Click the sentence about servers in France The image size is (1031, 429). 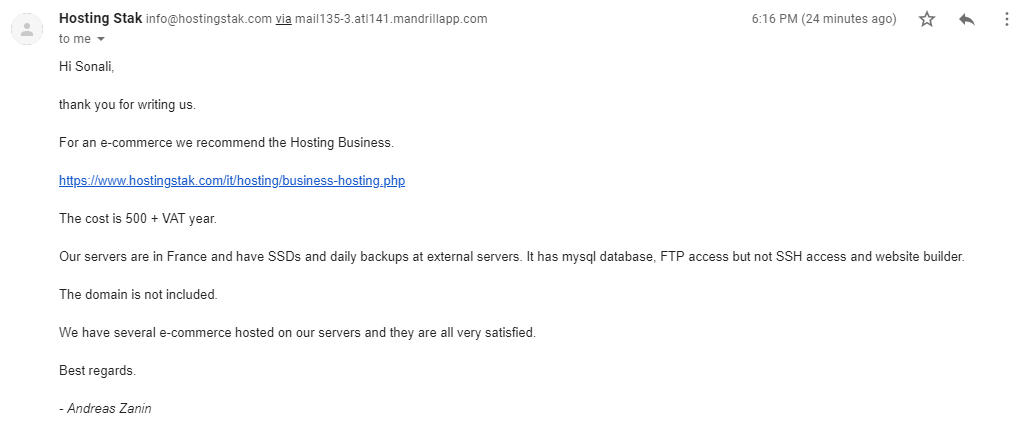click(x=512, y=257)
